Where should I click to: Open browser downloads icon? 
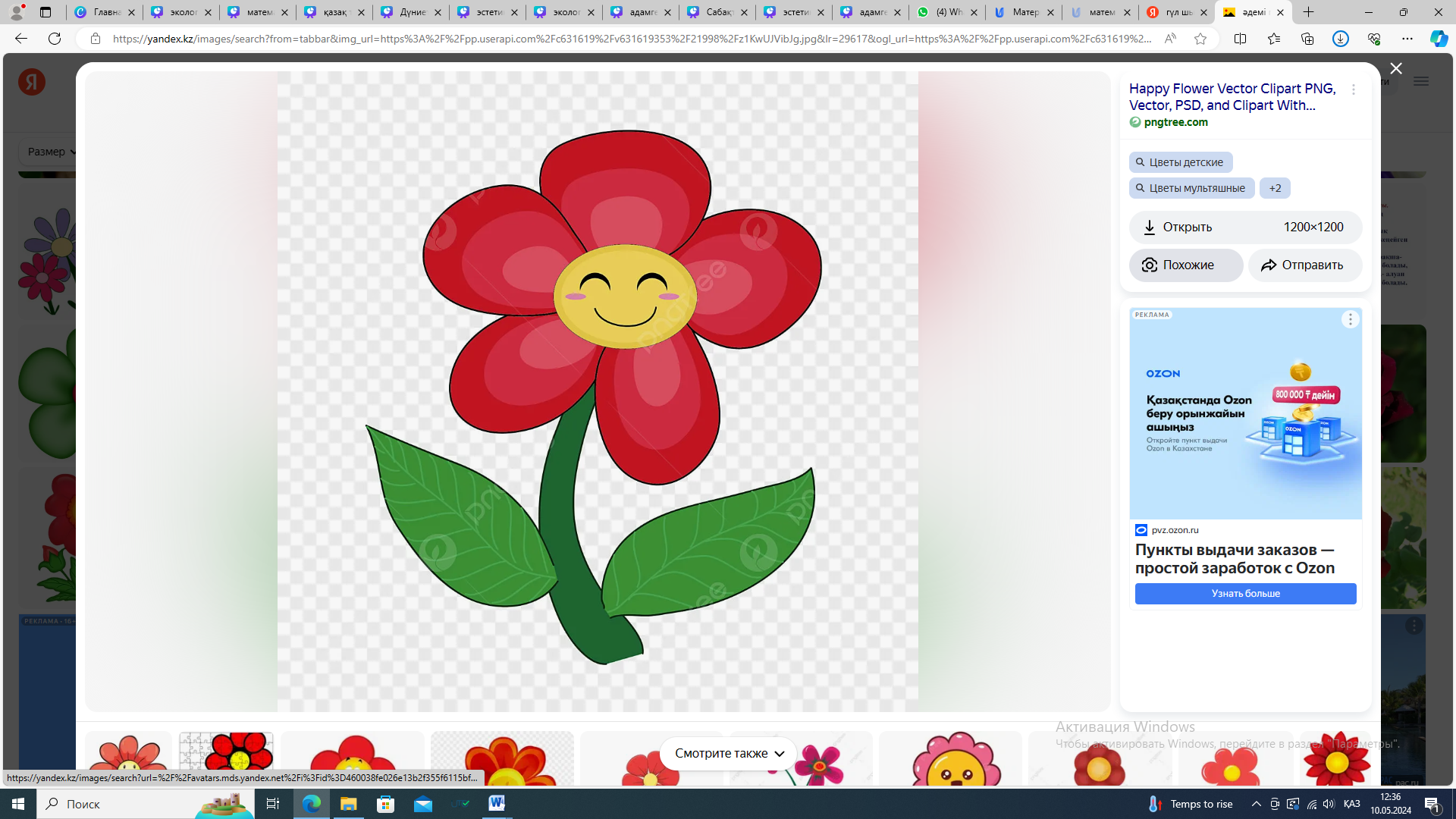pyautogui.click(x=1340, y=39)
